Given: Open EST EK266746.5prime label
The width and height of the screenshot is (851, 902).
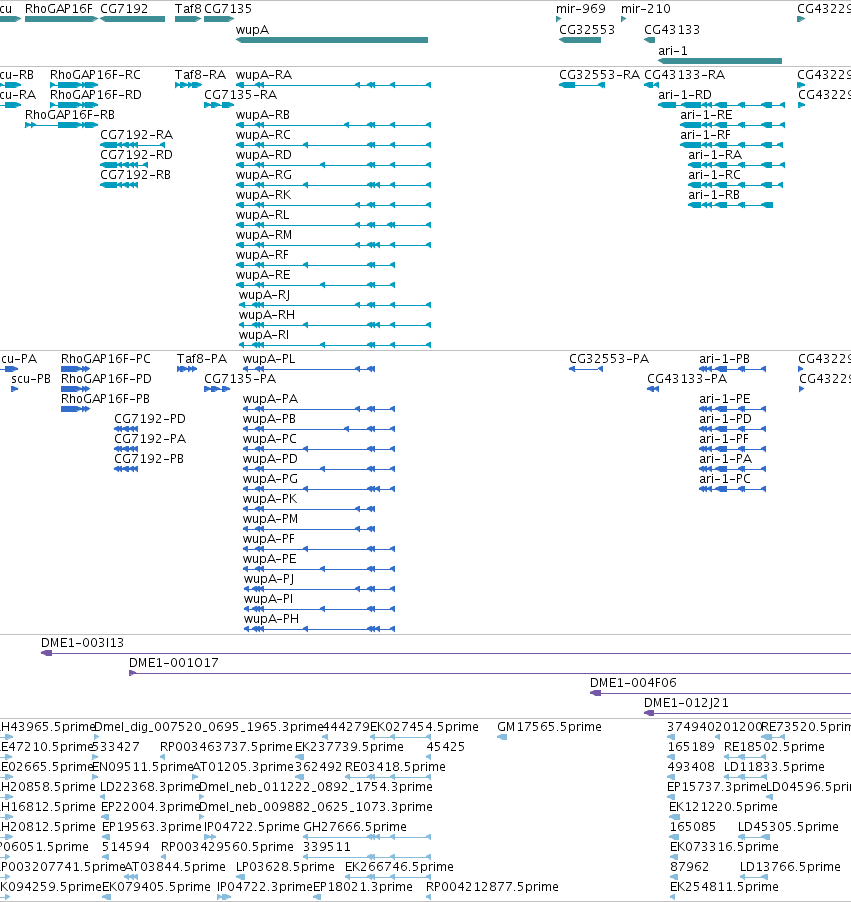Looking at the screenshot, I should 399,866.
